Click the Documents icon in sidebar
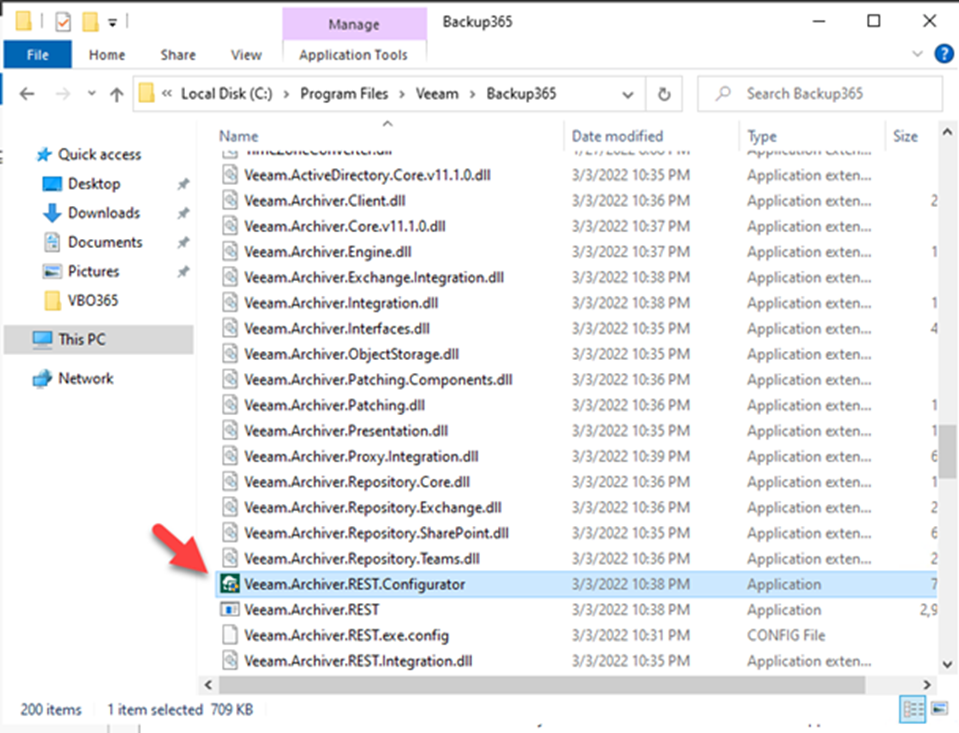Image resolution: width=959 pixels, height=733 pixels. [x=52, y=242]
